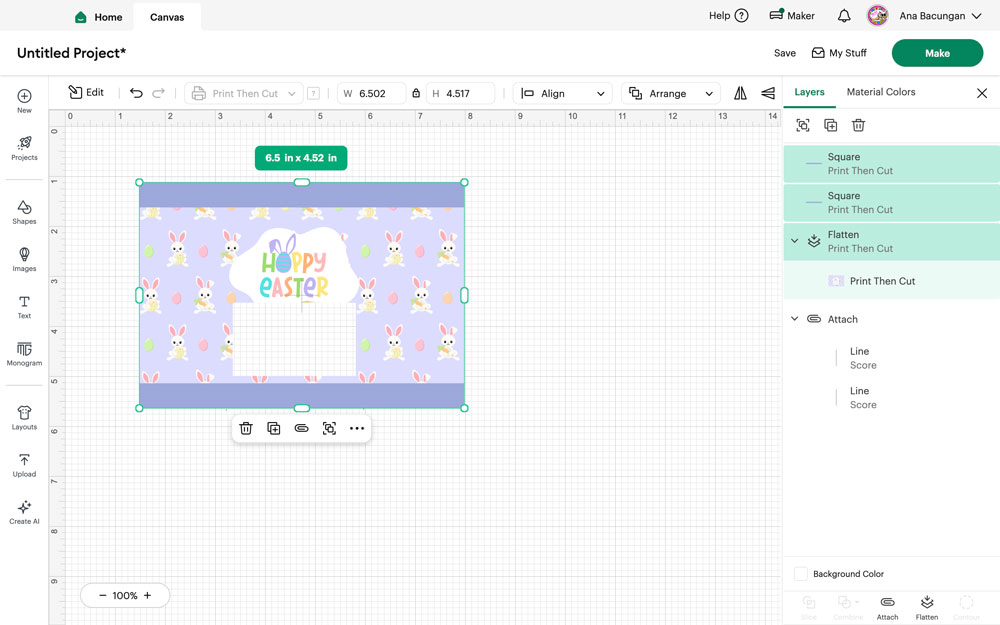Toggle the size lock icon

point(416,93)
